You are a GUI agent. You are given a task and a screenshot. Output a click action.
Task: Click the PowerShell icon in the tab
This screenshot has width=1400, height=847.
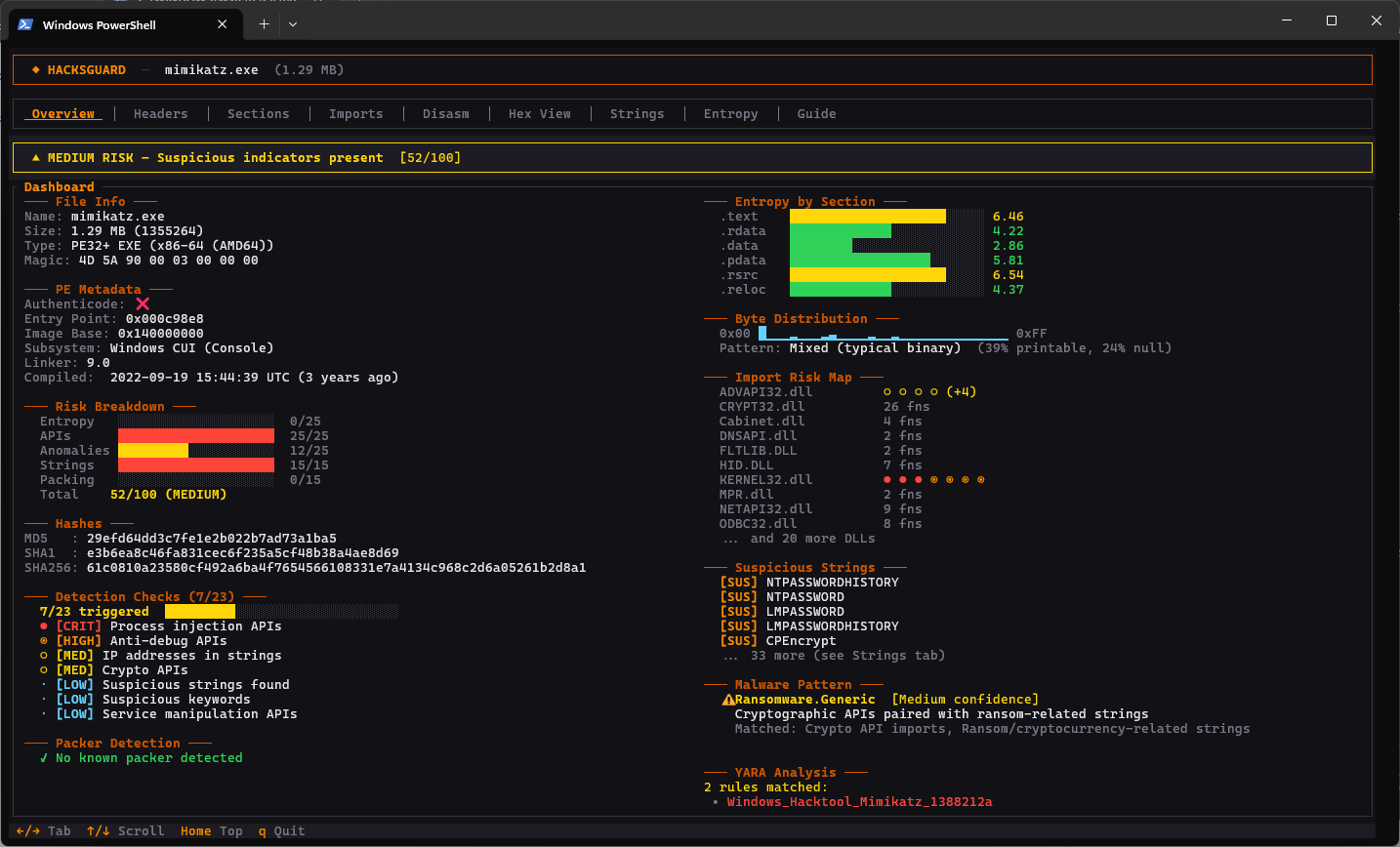[x=25, y=24]
